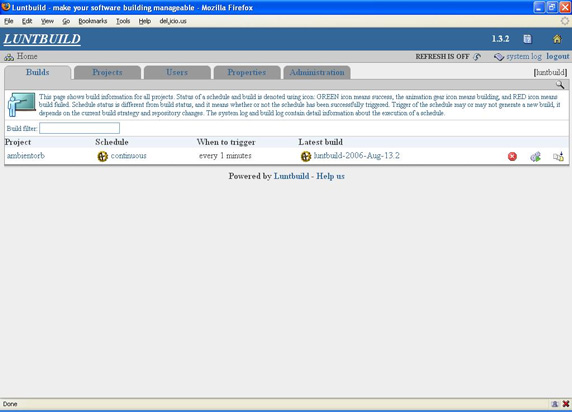The image size is (572, 412).
Task: Click the latest build status icon
Action: [306, 157]
